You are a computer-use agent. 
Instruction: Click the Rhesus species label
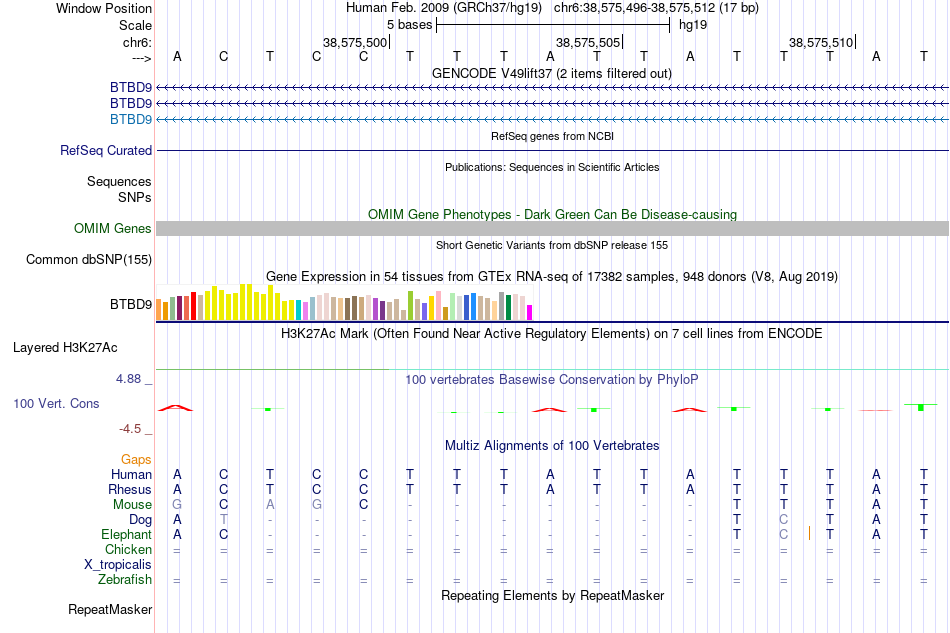point(130,489)
